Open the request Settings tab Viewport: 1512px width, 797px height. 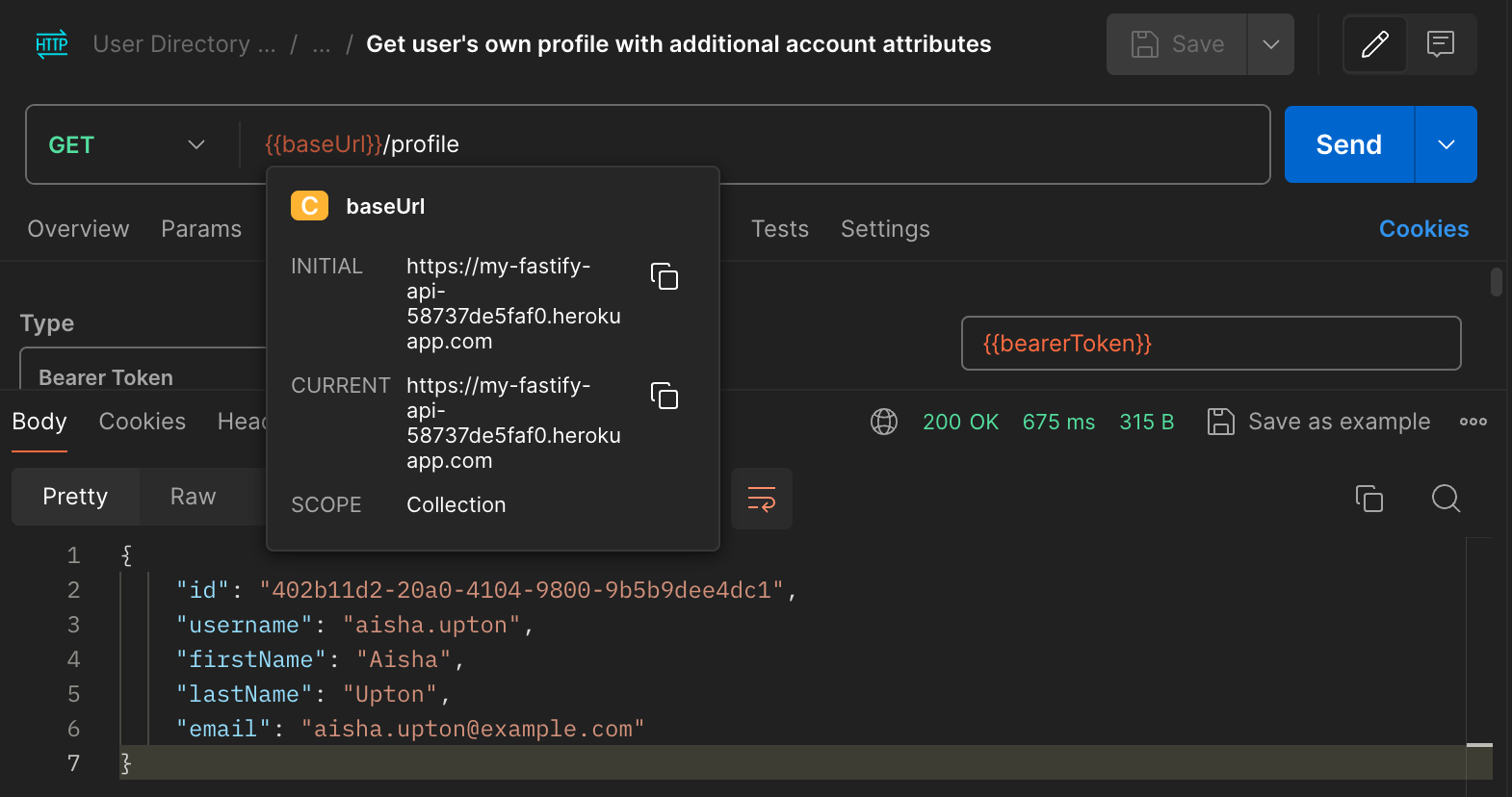click(885, 229)
